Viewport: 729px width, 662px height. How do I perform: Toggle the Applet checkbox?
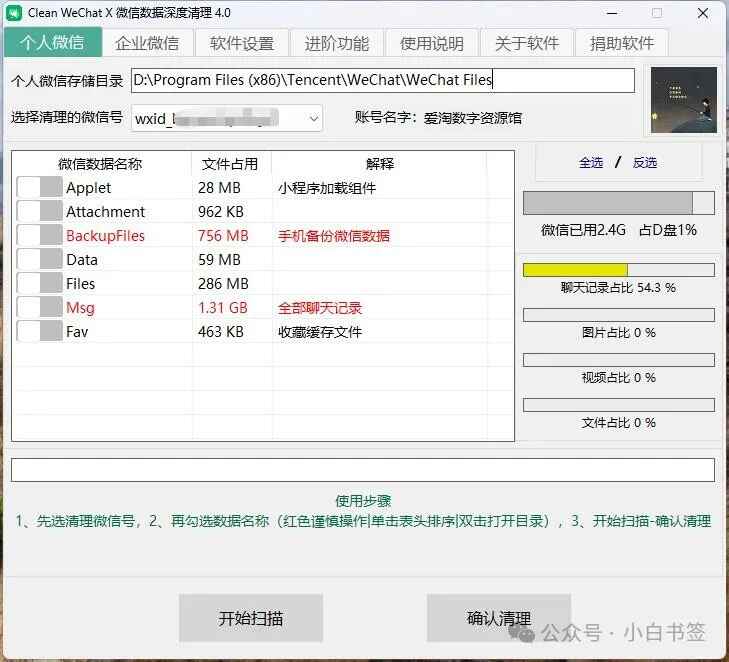pyautogui.click(x=39, y=187)
